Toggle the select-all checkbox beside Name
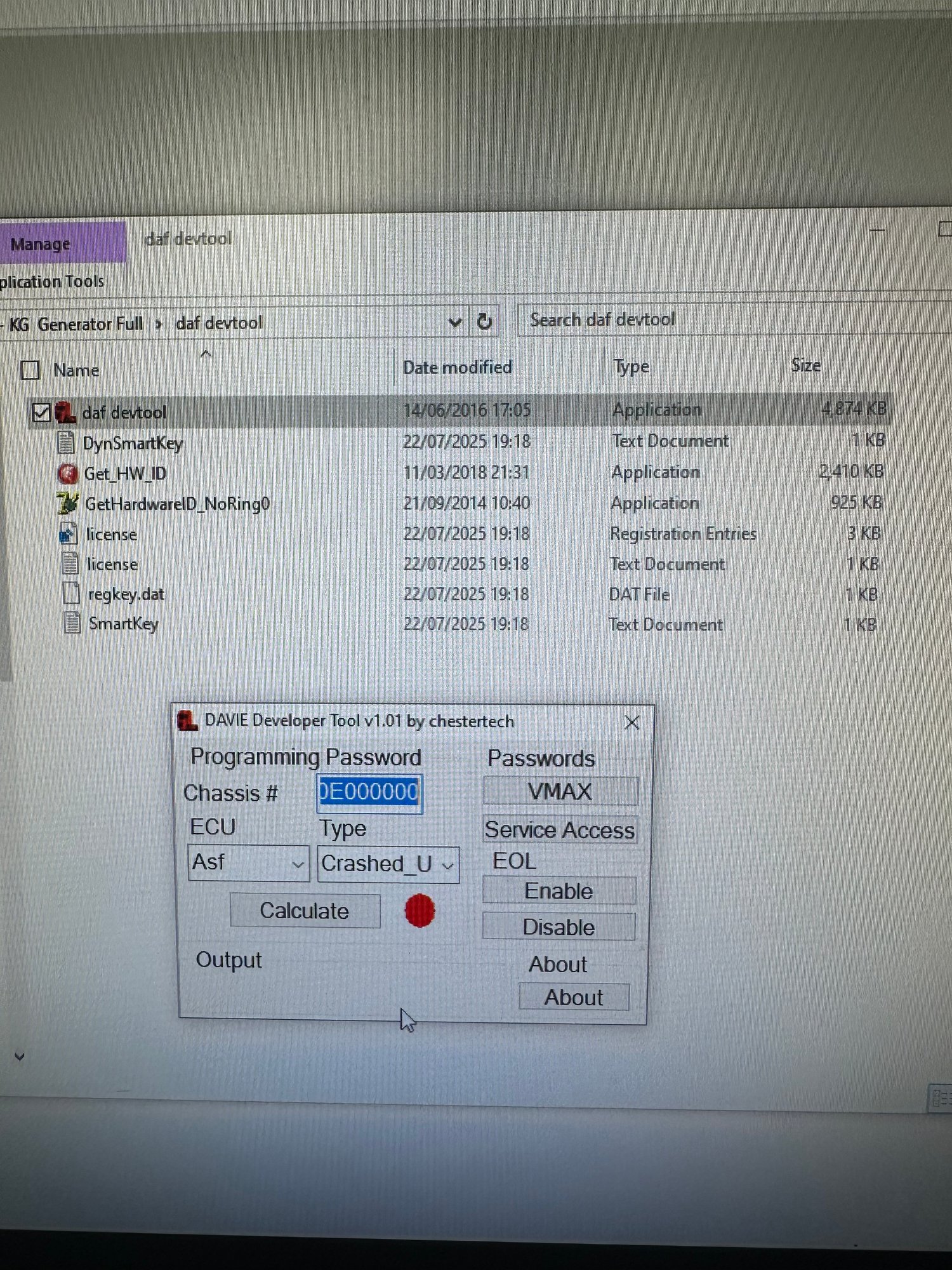Screen dimensions: 952x1270 (x=30, y=370)
